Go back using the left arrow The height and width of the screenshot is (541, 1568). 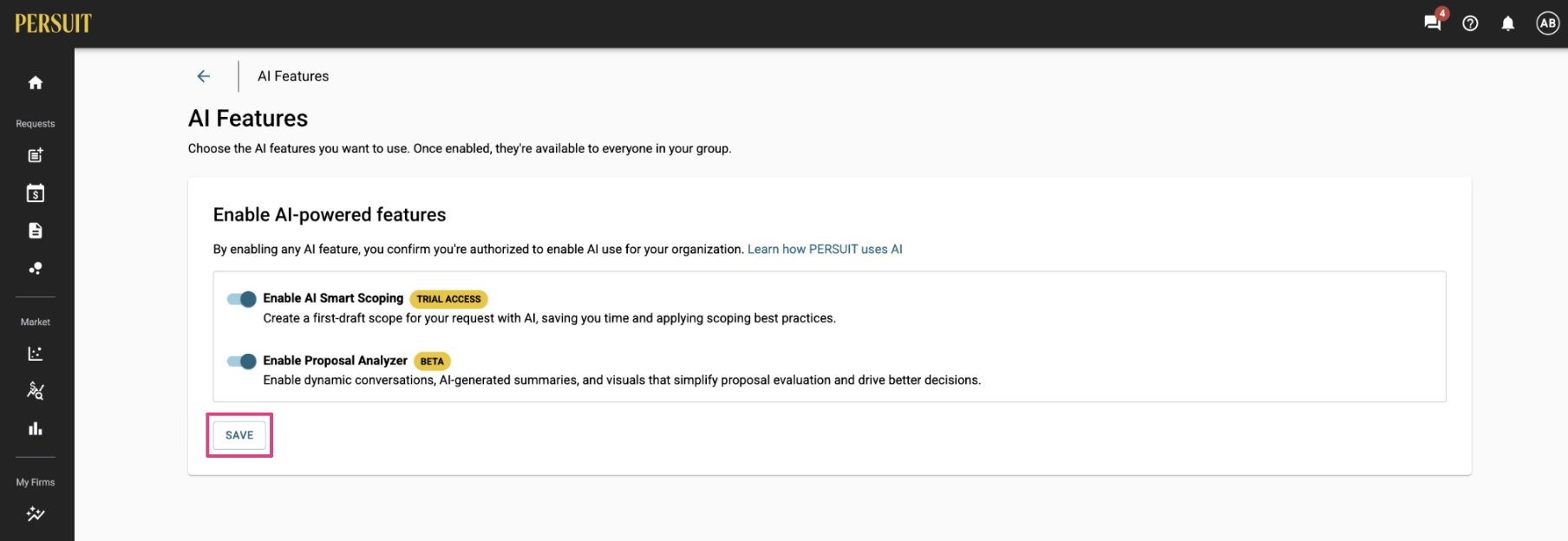coord(204,76)
